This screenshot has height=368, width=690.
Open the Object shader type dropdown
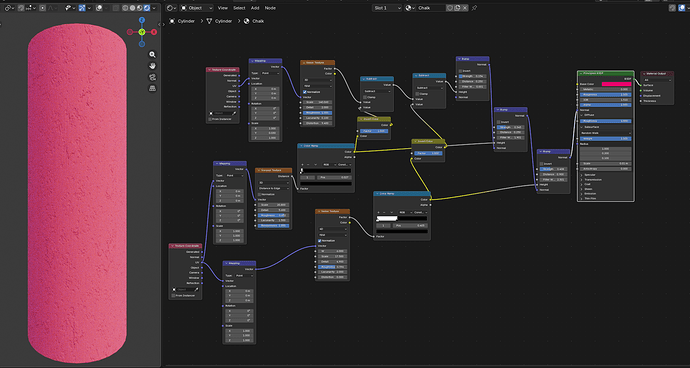point(196,8)
